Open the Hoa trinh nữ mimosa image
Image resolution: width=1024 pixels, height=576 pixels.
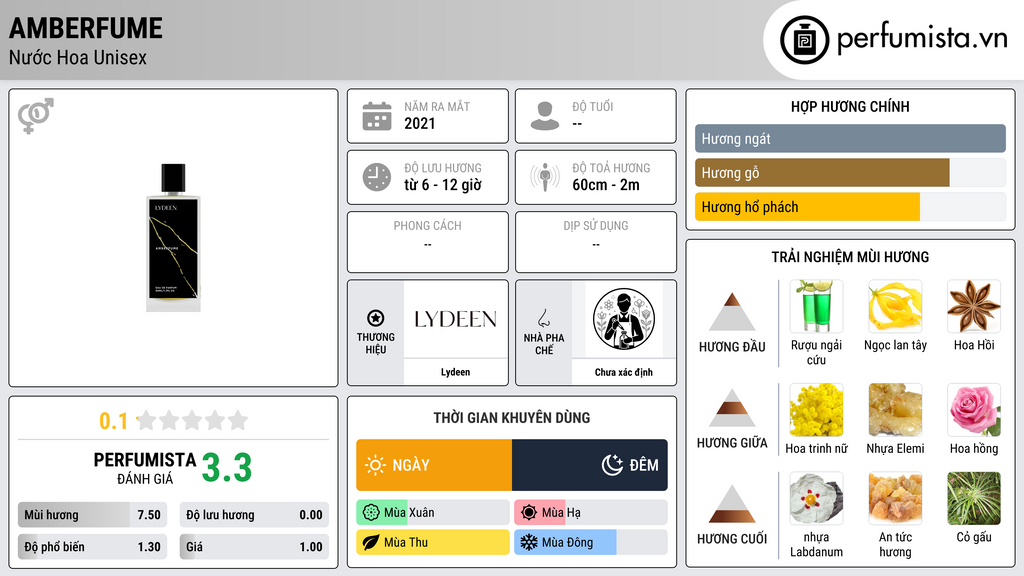click(816, 410)
